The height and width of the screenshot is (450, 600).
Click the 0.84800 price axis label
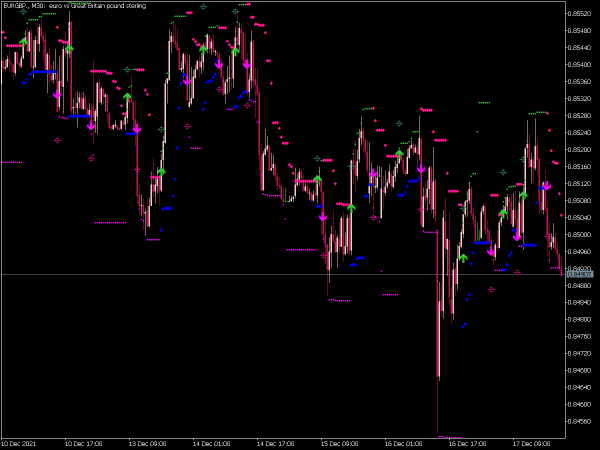pyautogui.click(x=579, y=320)
